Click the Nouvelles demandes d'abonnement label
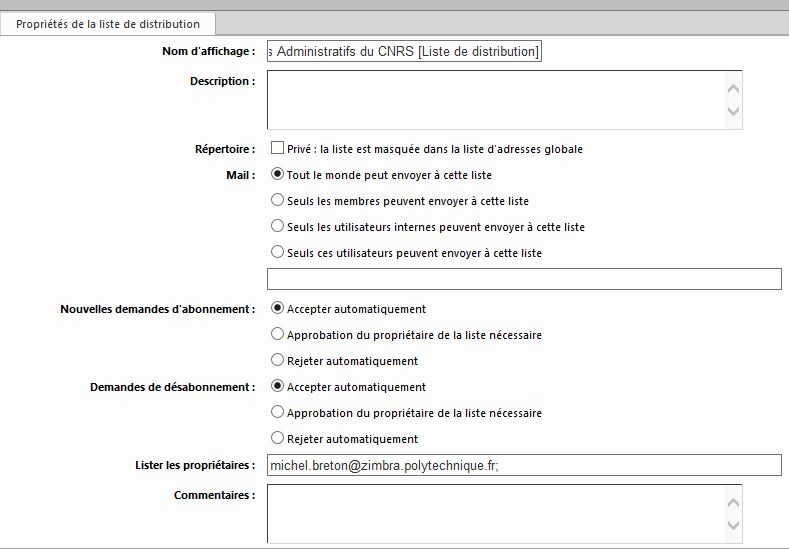789x550 pixels. click(x=157, y=309)
